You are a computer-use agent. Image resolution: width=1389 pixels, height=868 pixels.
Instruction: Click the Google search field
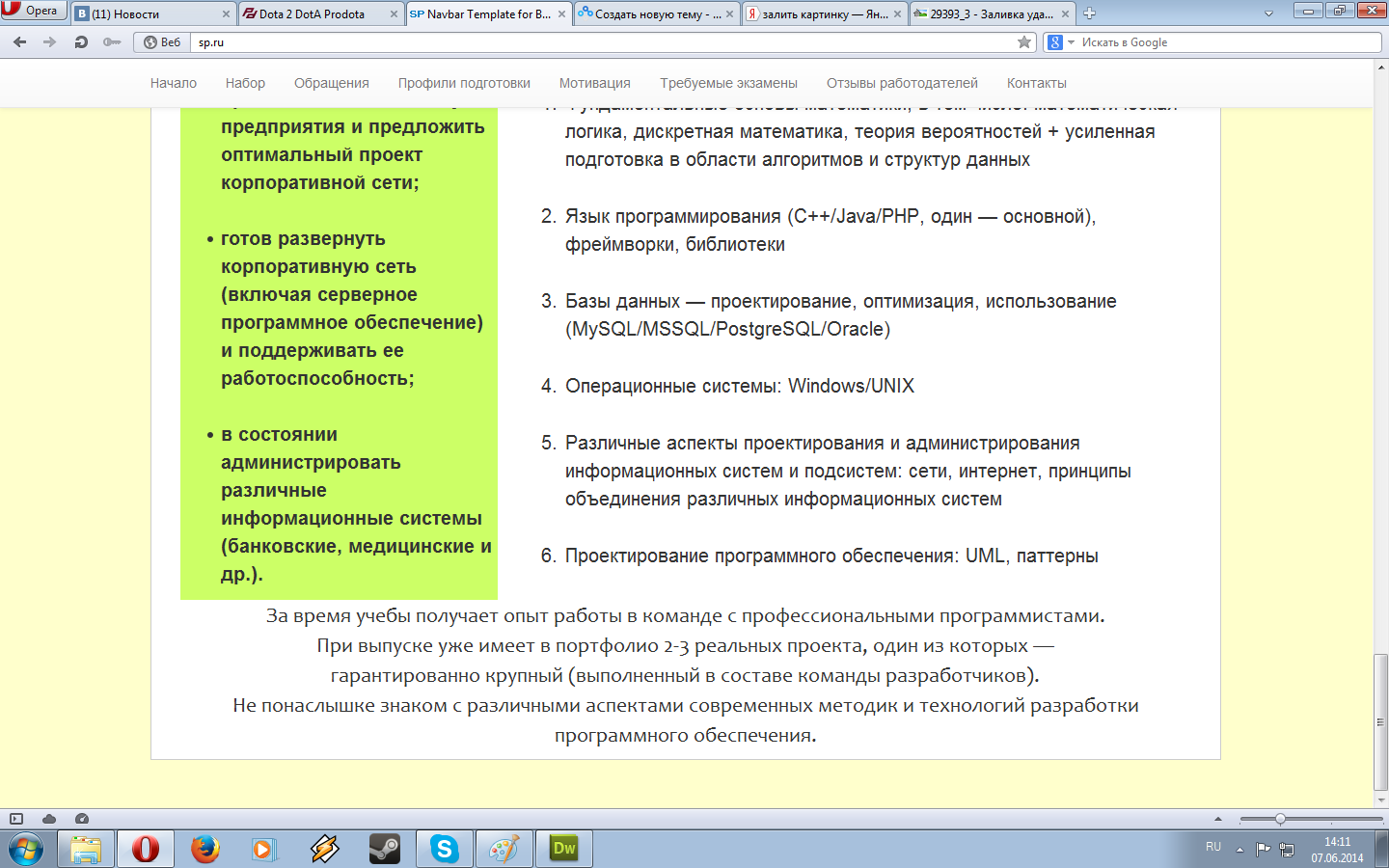click(x=1230, y=42)
